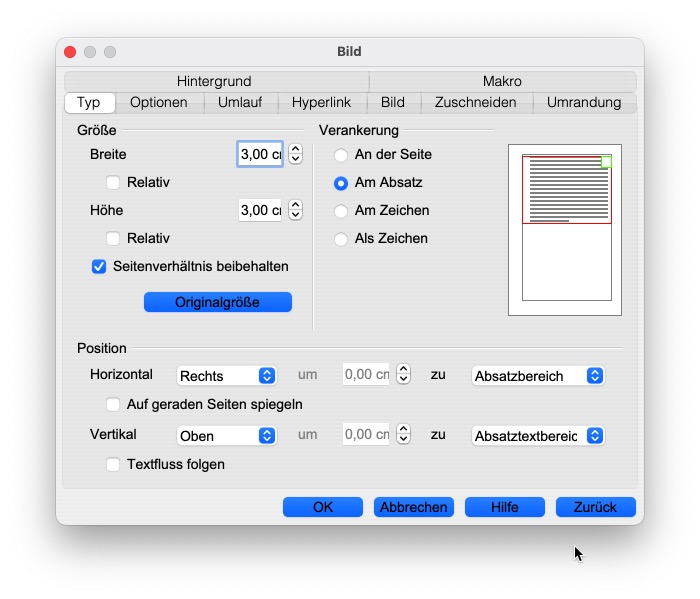Open the Vertikal Oben dropdown
The height and width of the screenshot is (599, 700).
(227, 436)
